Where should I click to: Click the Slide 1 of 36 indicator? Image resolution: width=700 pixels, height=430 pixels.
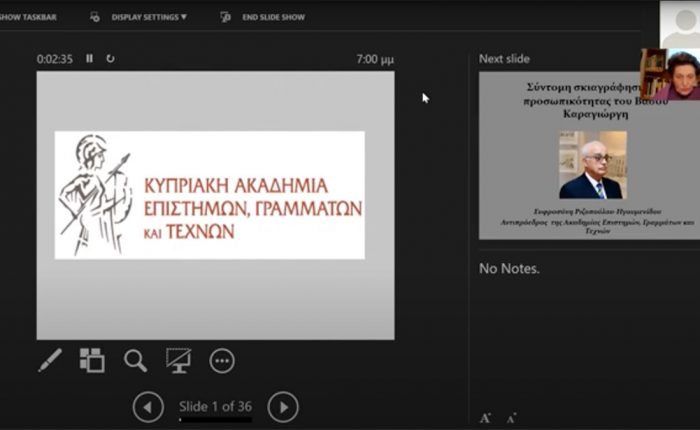[215, 406]
